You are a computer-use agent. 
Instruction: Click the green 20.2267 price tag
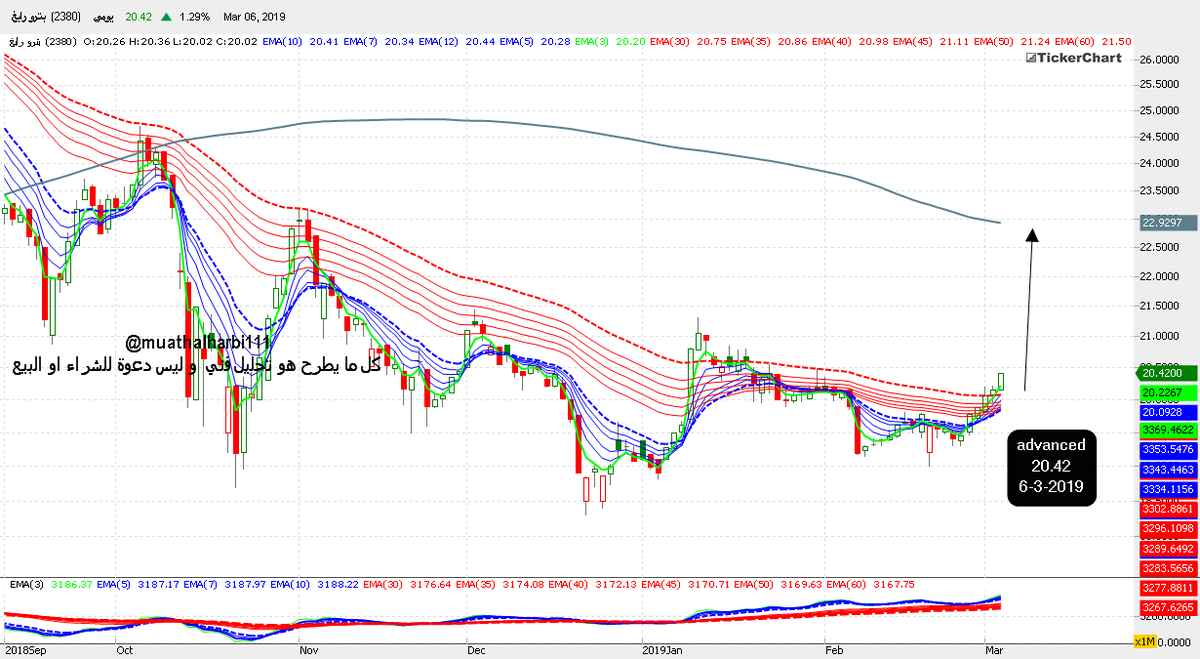click(1167, 392)
